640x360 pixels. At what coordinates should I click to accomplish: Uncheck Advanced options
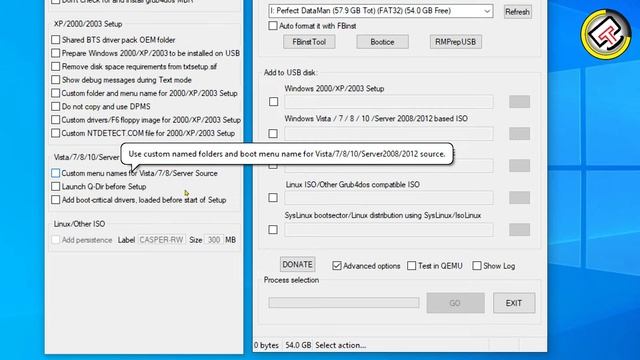[x=337, y=266]
